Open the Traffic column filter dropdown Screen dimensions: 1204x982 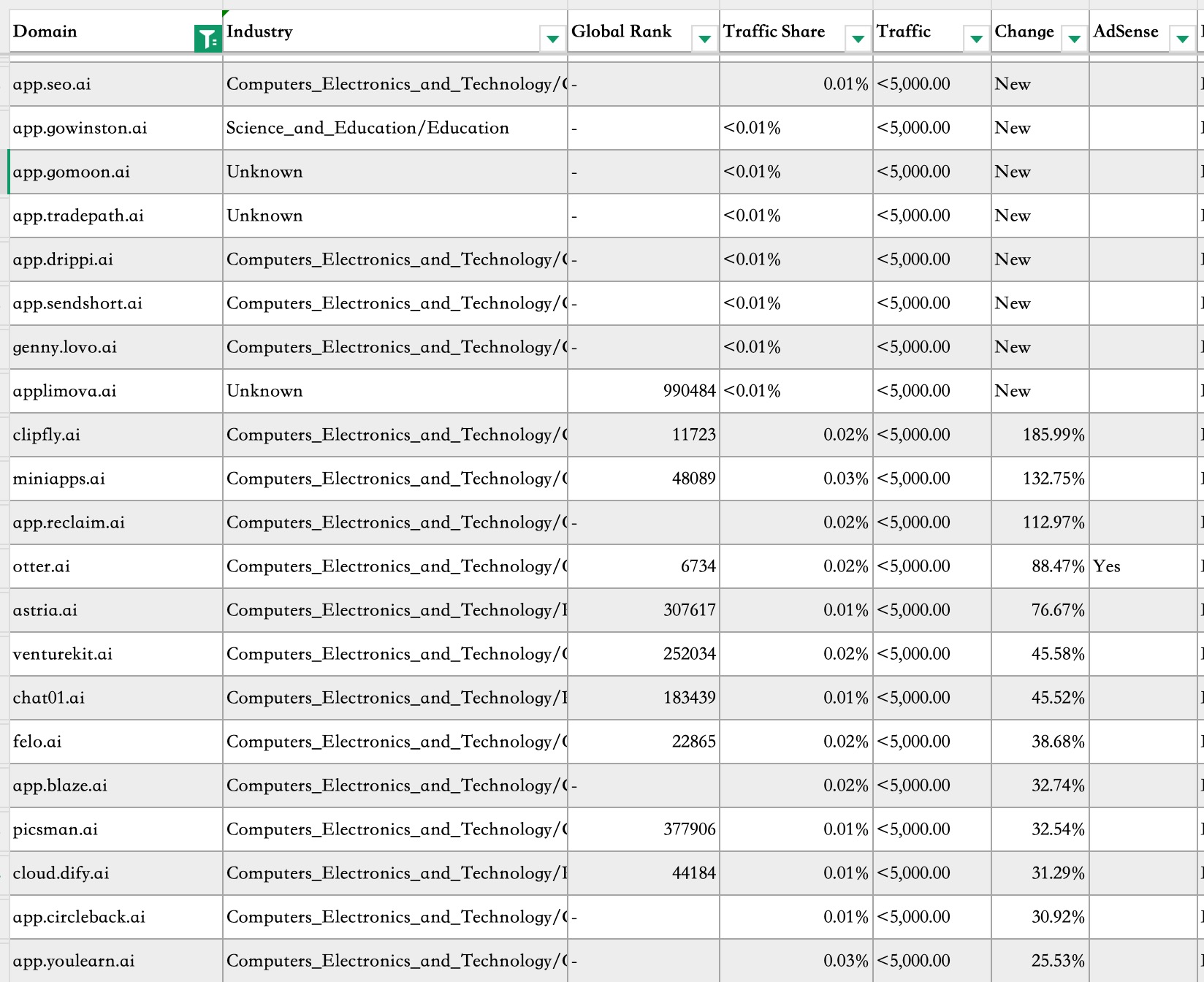(x=976, y=39)
